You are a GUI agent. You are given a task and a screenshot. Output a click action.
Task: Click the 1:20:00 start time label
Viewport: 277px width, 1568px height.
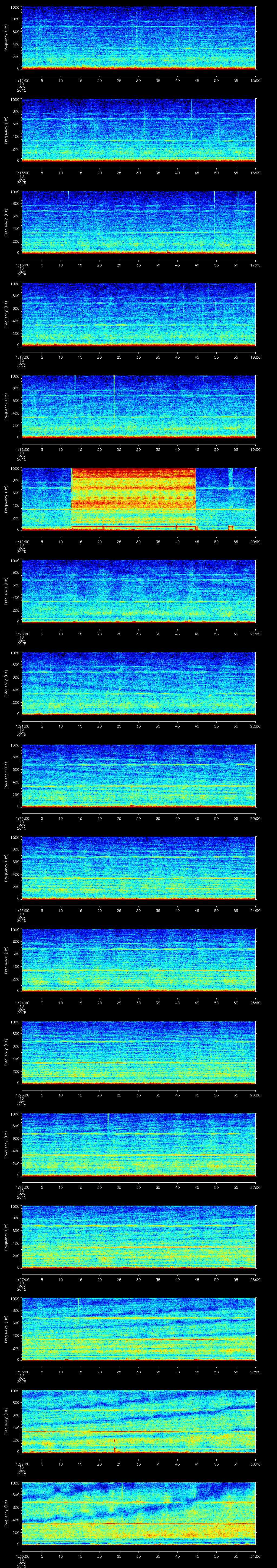(22, 634)
